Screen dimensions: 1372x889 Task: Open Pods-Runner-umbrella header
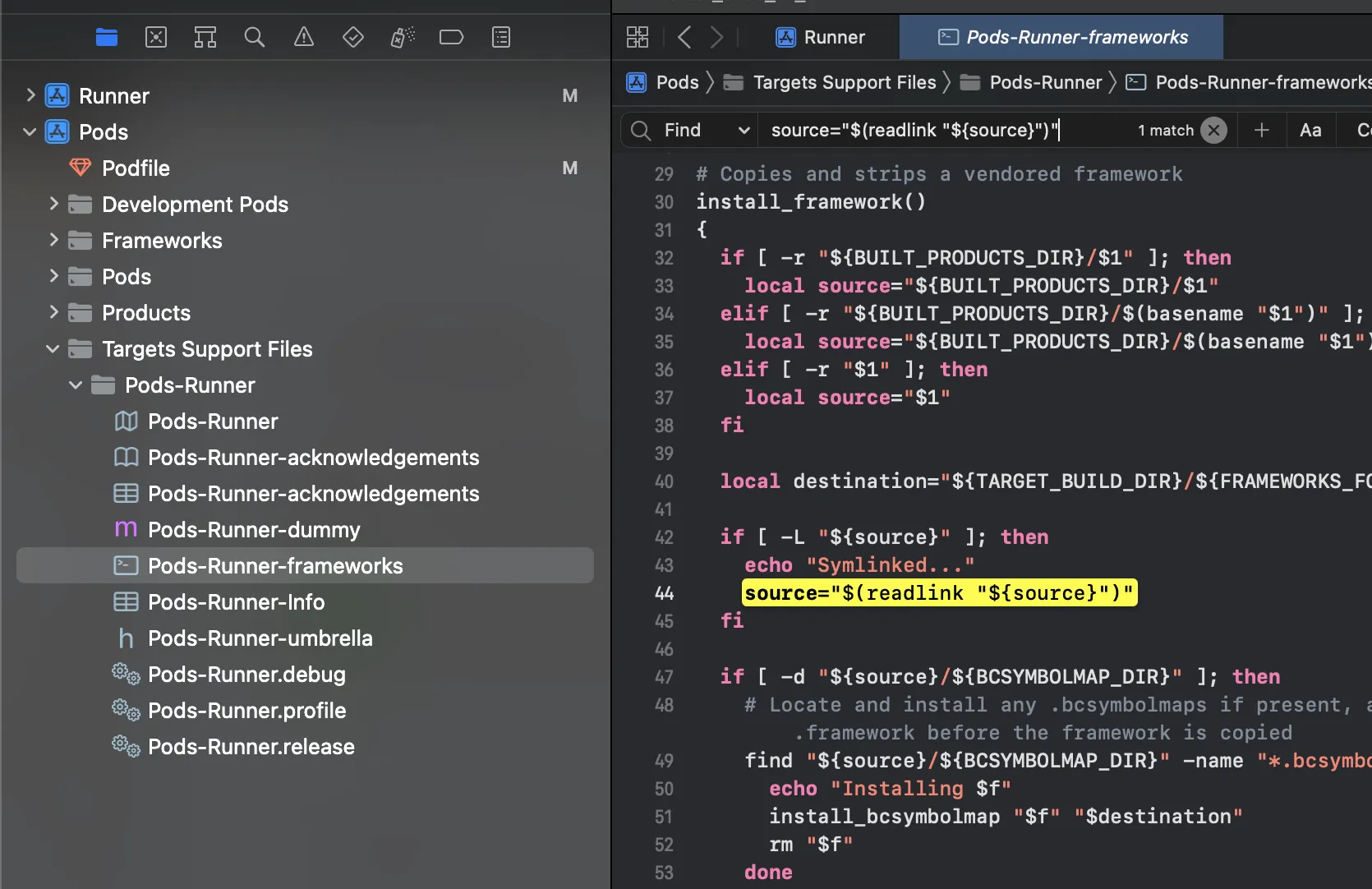click(305, 638)
